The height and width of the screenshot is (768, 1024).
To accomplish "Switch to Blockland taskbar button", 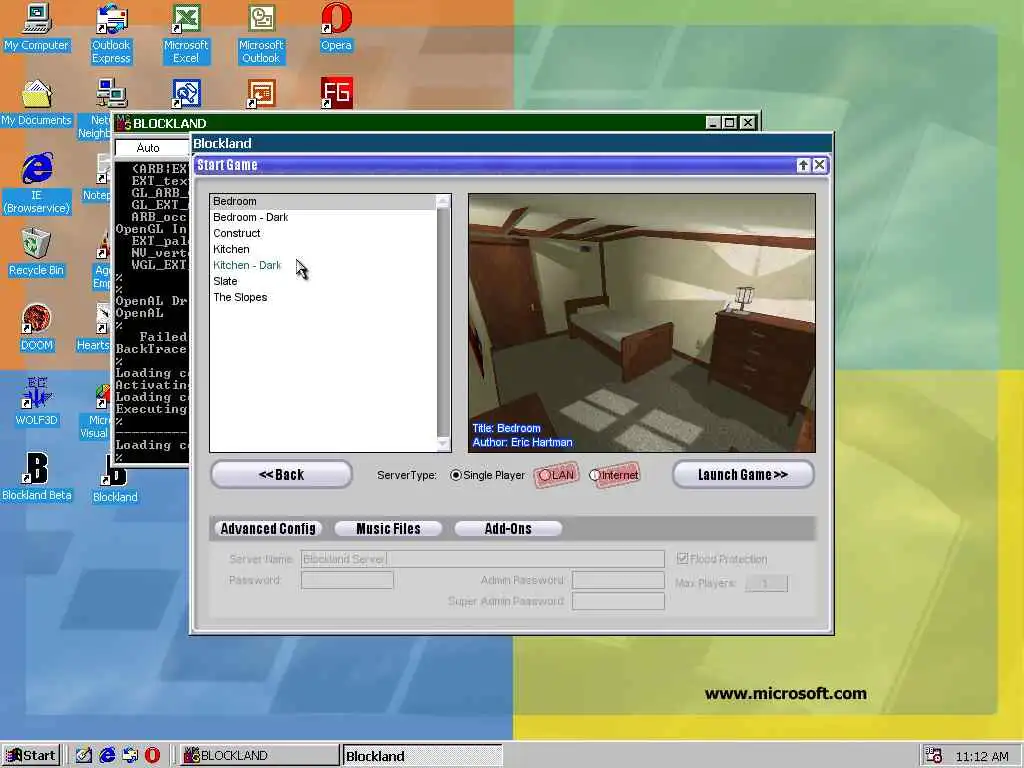I will [x=422, y=756].
